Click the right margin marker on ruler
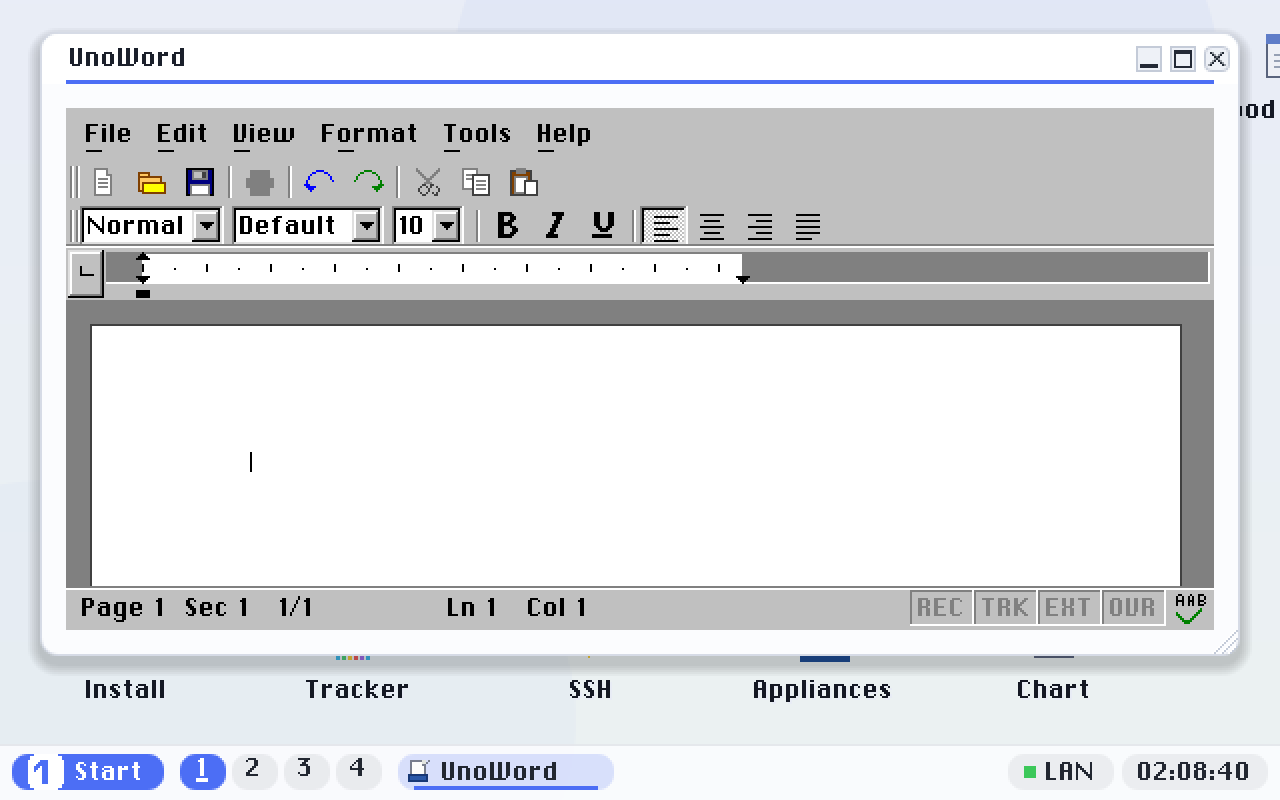Screen dimensions: 1280x800 pyautogui.click(x=743, y=280)
